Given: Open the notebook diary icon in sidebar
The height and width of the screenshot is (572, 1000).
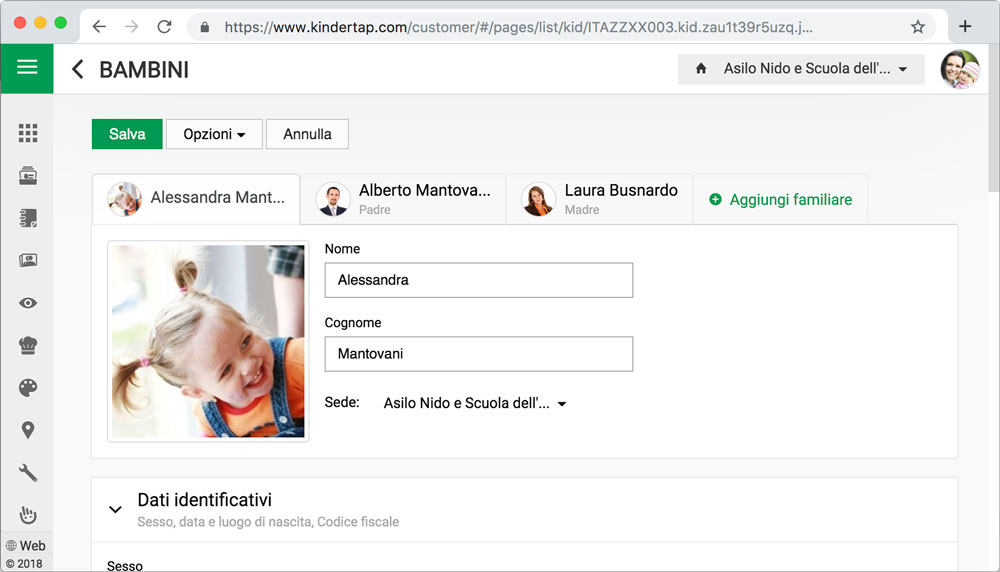Looking at the screenshot, I should tap(28, 218).
